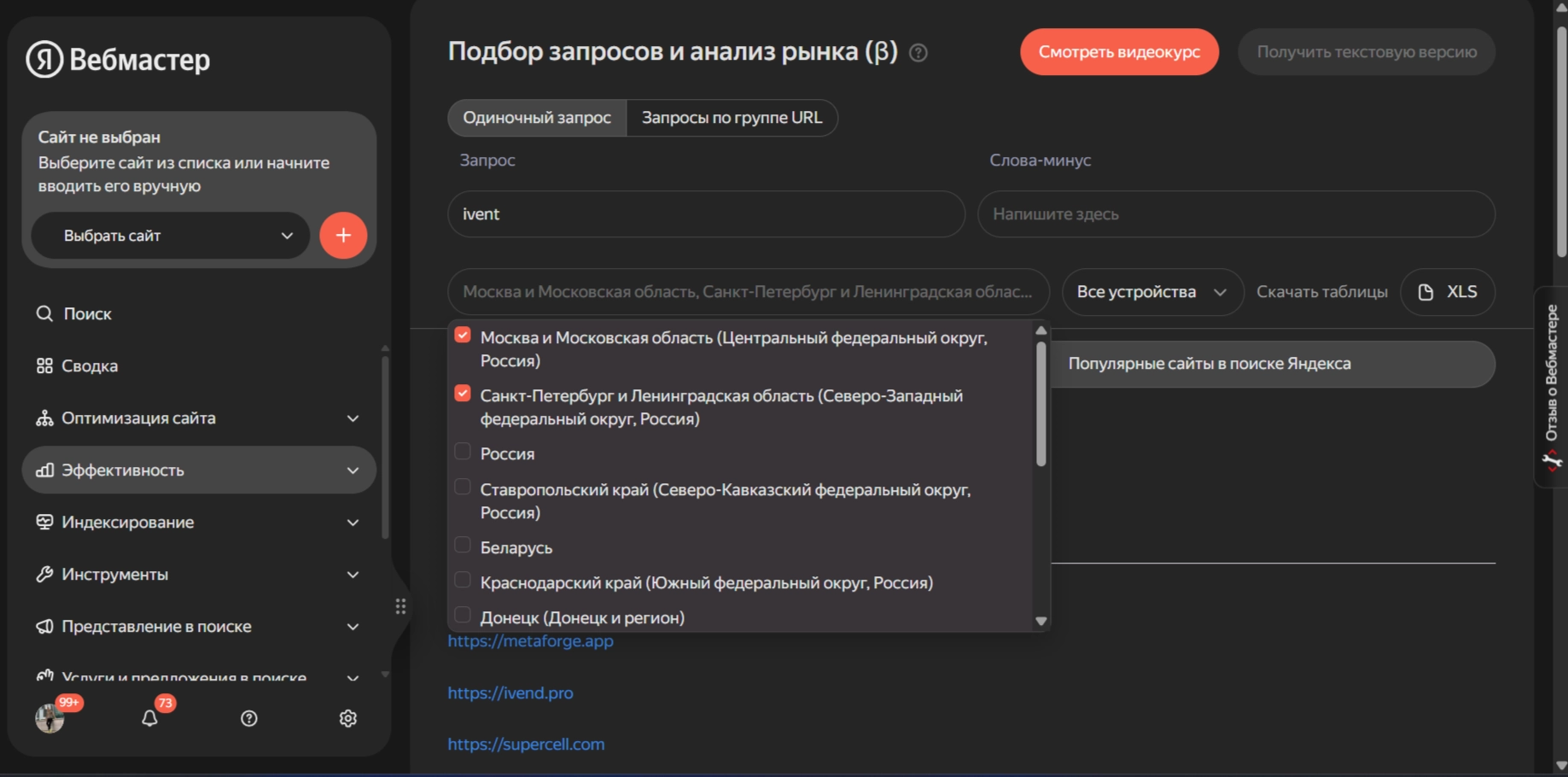Click the orange plus add-site button
The height and width of the screenshot is (777, 1568).
(343, 235)
